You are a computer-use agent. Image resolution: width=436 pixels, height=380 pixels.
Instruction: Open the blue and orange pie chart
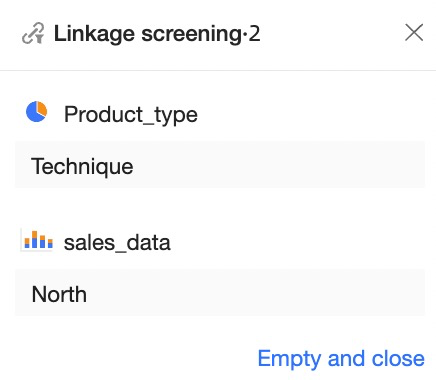tap(37, 112)
